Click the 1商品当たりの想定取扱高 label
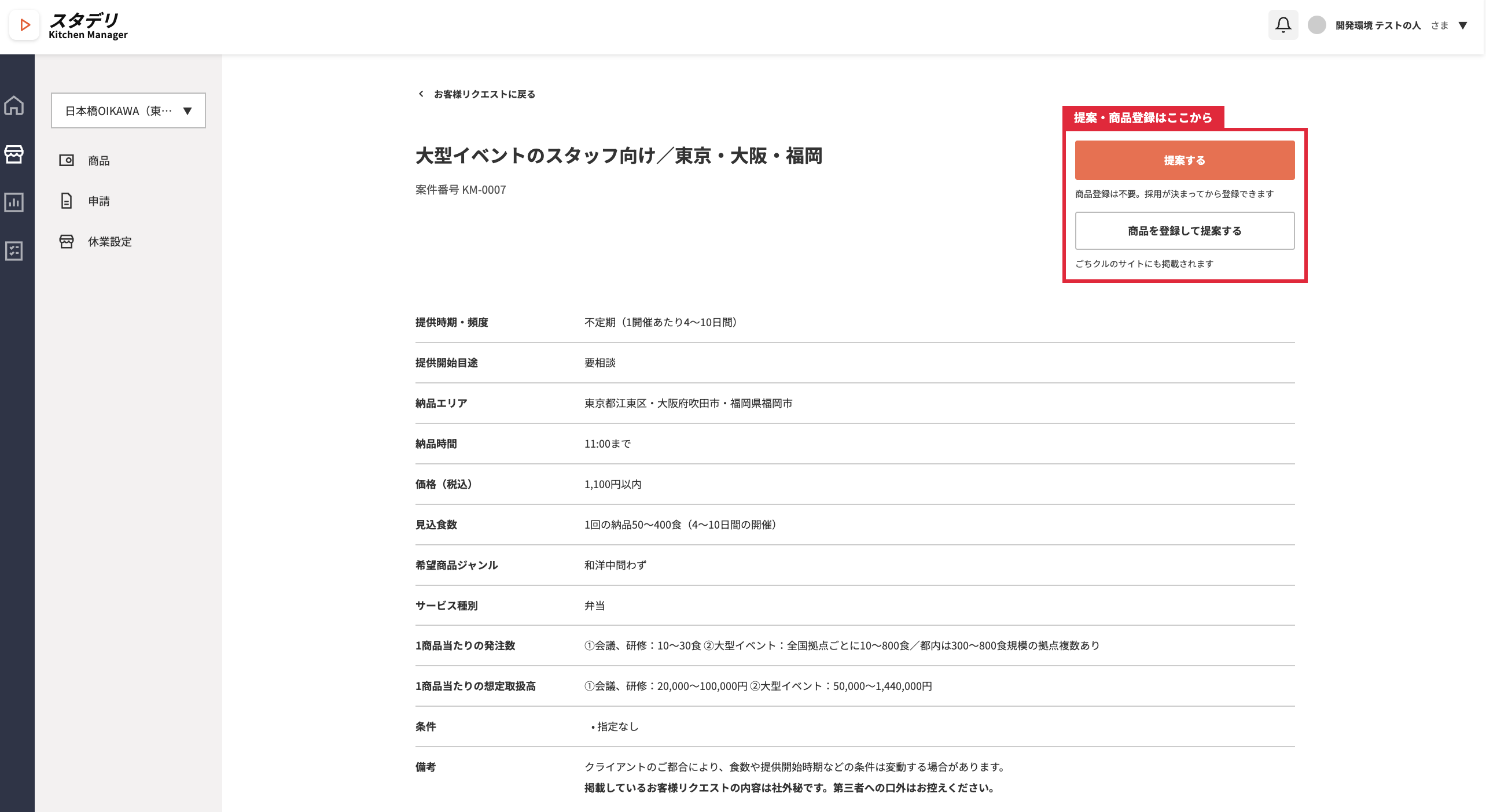Screen dimensions: 1486x812 pos(475,686)
